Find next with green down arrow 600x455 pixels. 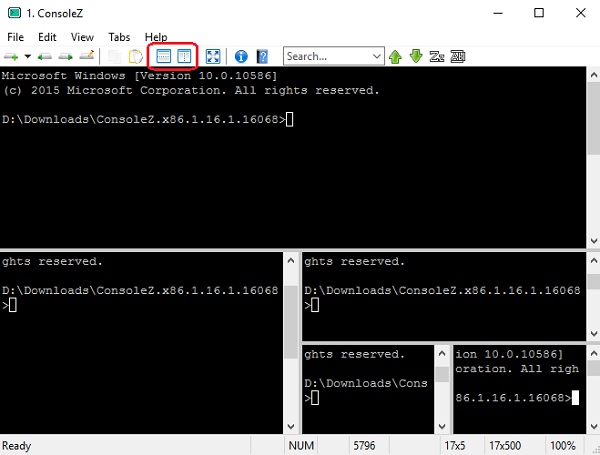click(x=416, y=56)
